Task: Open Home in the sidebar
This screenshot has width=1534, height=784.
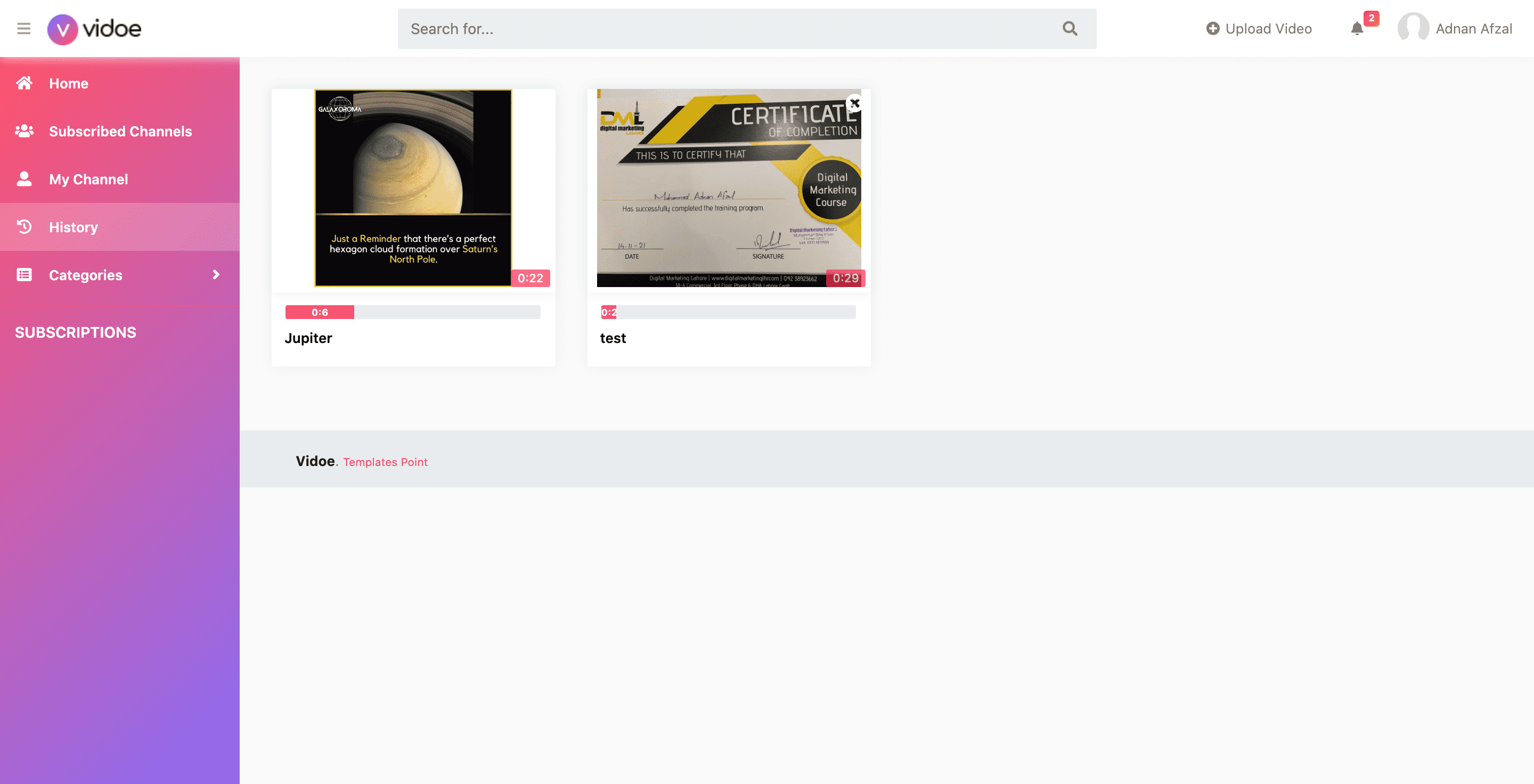Action: click(x=120, y=83)
